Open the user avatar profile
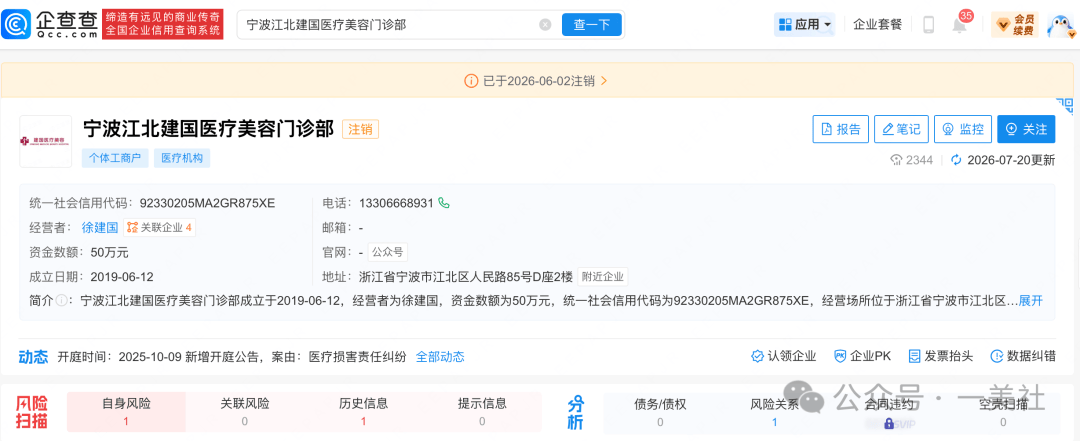 click(1061, 25)
